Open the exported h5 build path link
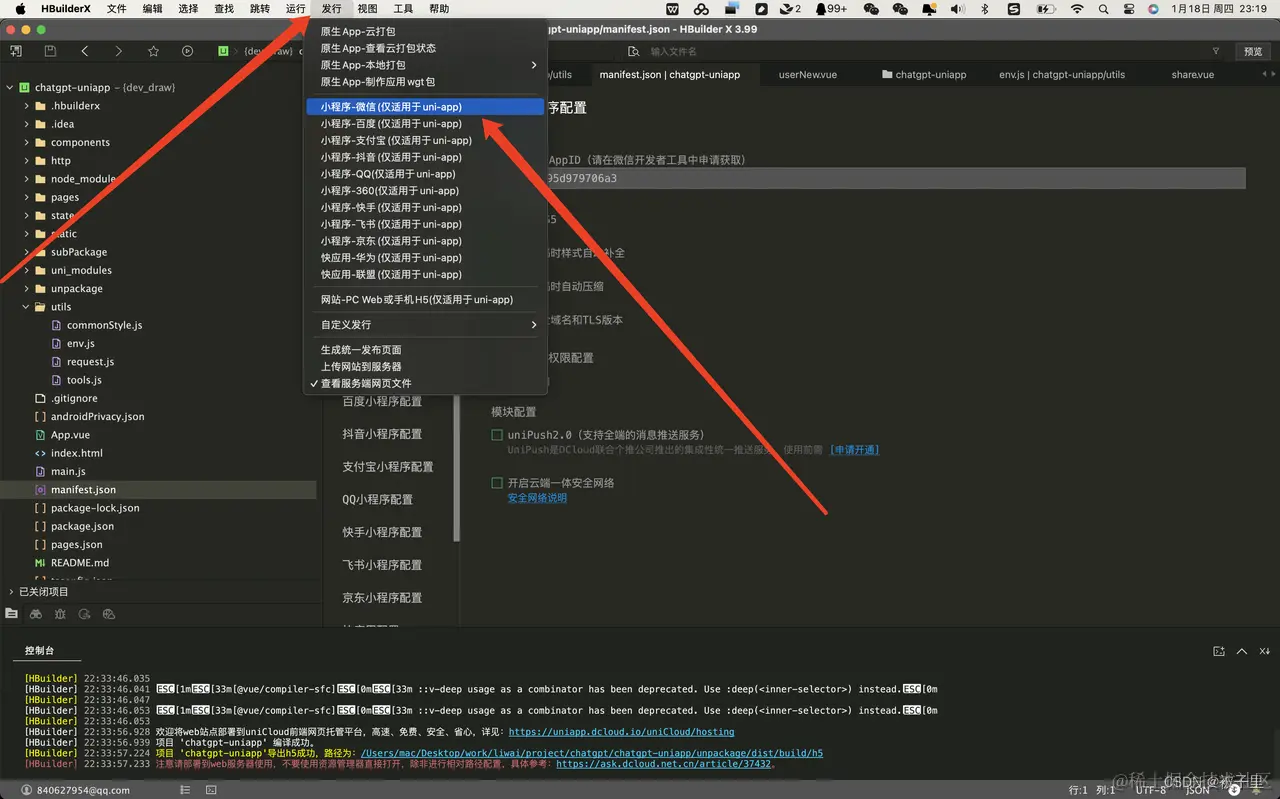Screen dimensions: 1280x799 592,753
